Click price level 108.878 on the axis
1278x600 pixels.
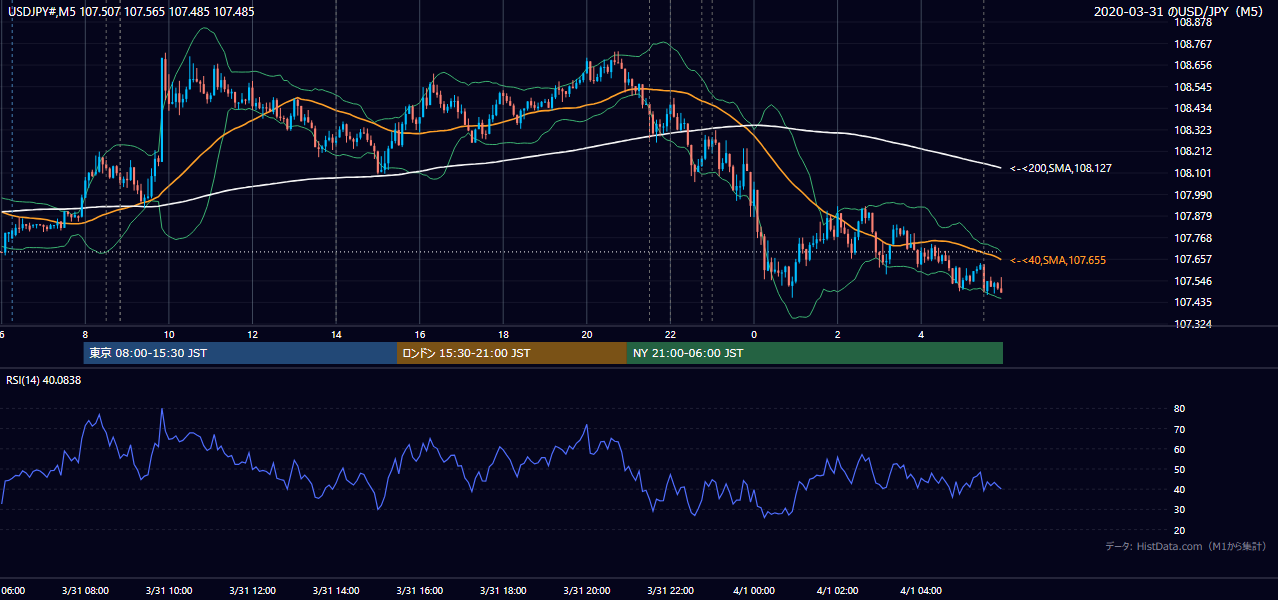[1193, 22]
